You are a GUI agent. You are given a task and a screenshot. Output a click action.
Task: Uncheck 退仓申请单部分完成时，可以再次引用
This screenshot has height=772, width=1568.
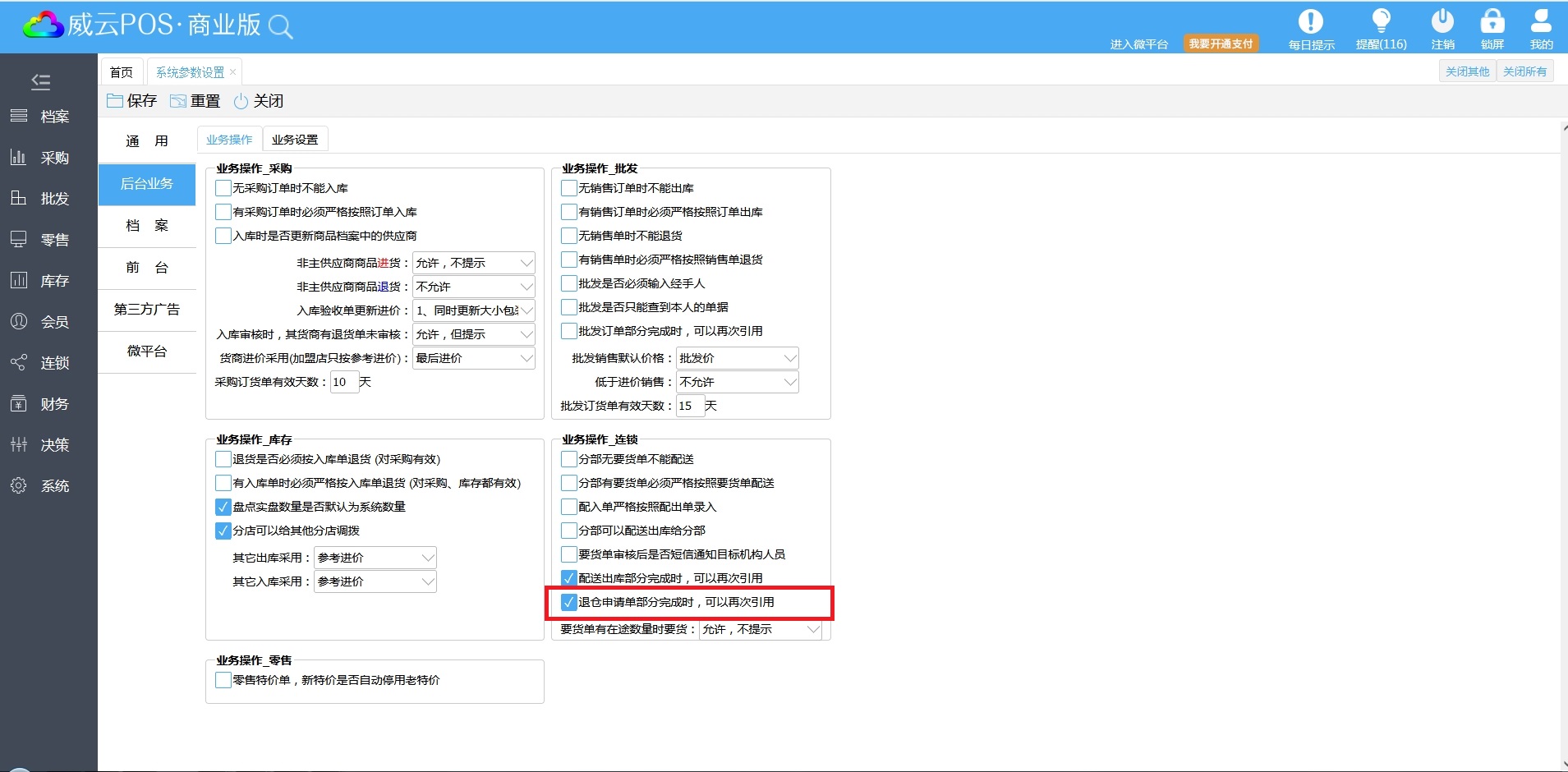[568, 602]
